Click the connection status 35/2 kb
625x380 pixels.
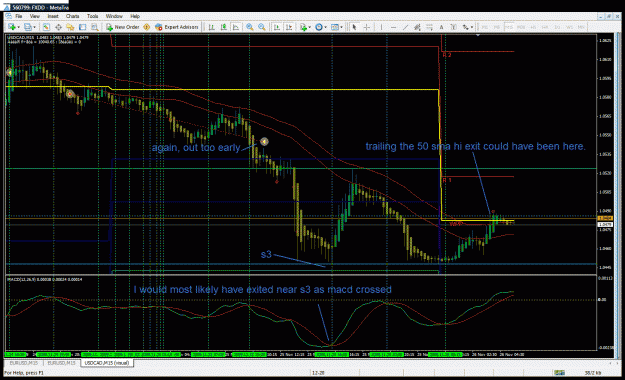(x=593, y=373)
